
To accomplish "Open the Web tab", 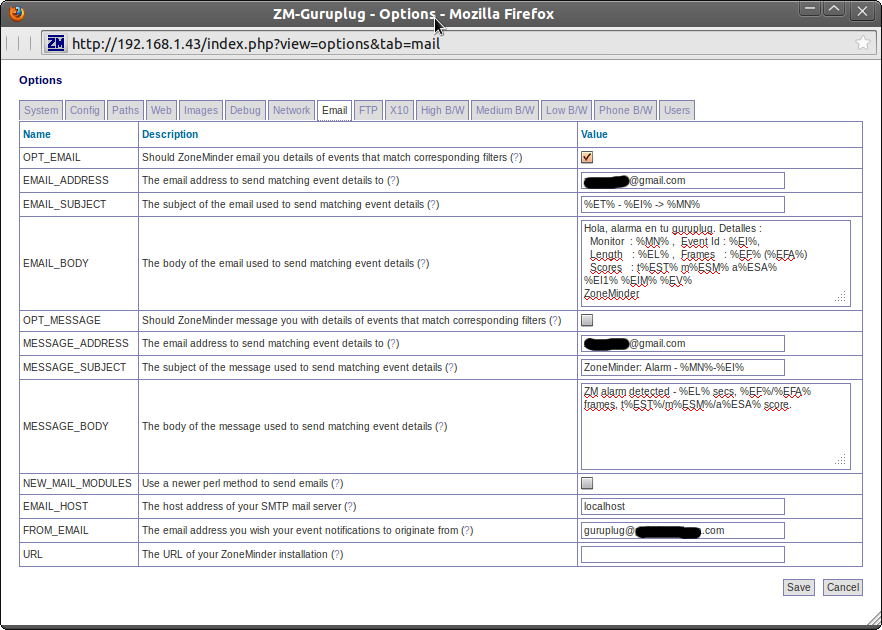I will [x=161, y=110].
